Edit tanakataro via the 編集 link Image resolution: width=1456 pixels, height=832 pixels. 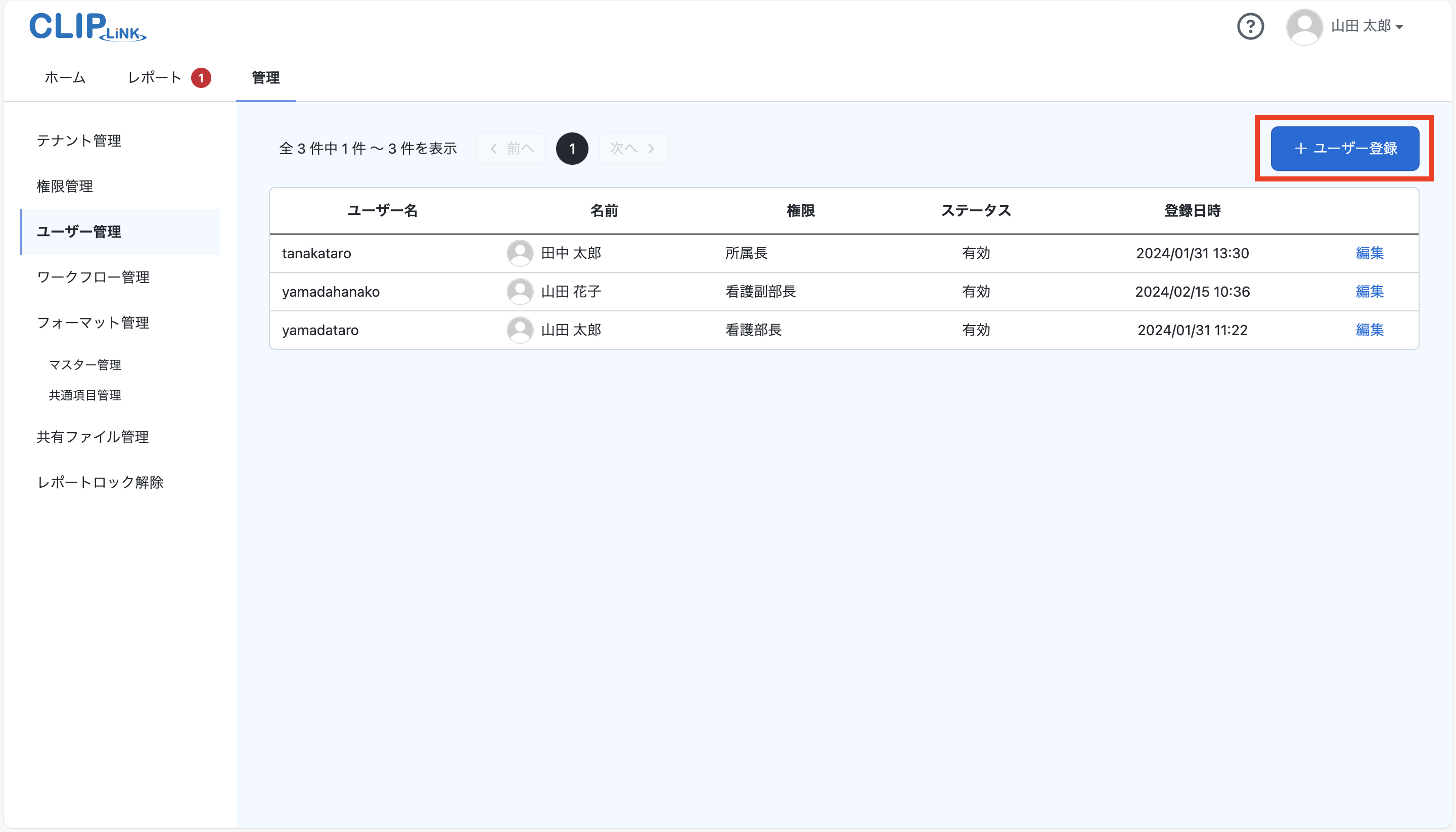click(x=1370, y=253)
